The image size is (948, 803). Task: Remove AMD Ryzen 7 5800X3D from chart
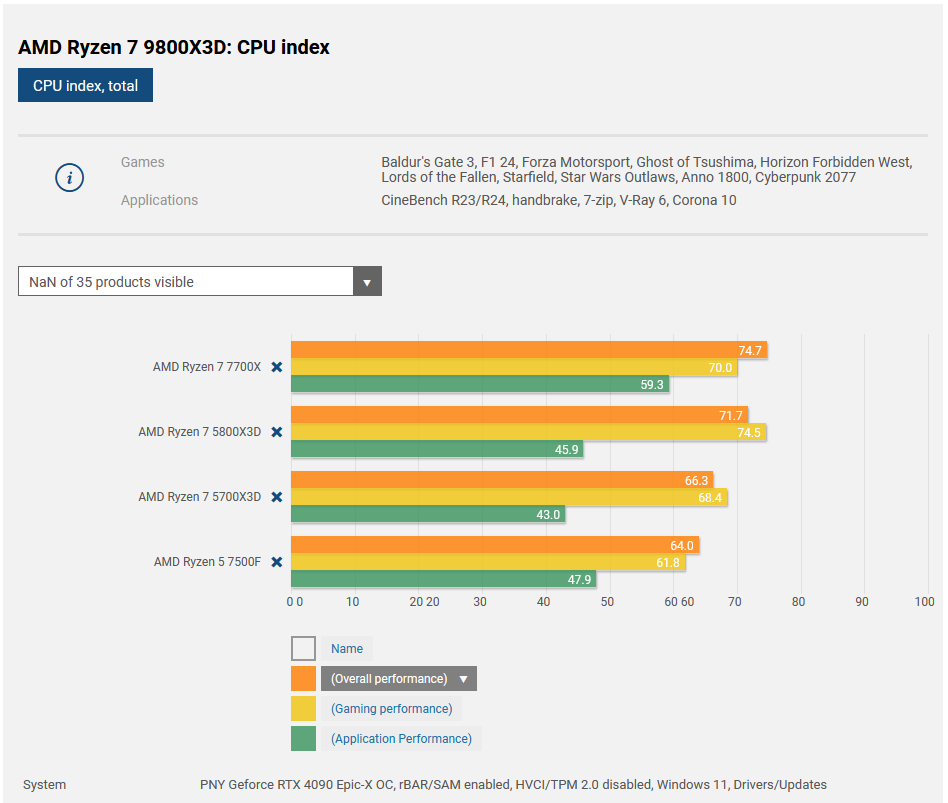277,432
